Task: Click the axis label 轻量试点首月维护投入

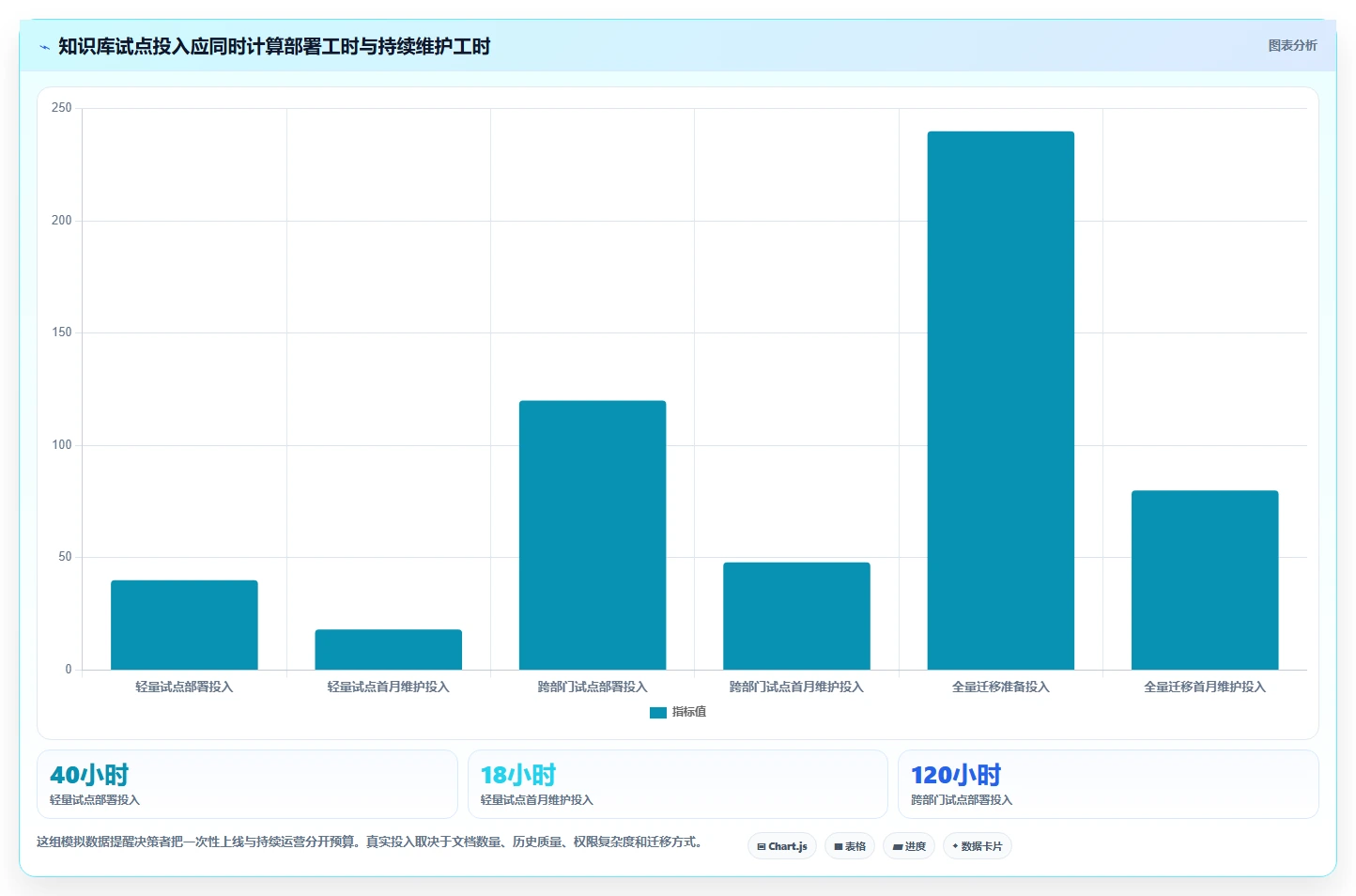Action: tap(389, 687)
